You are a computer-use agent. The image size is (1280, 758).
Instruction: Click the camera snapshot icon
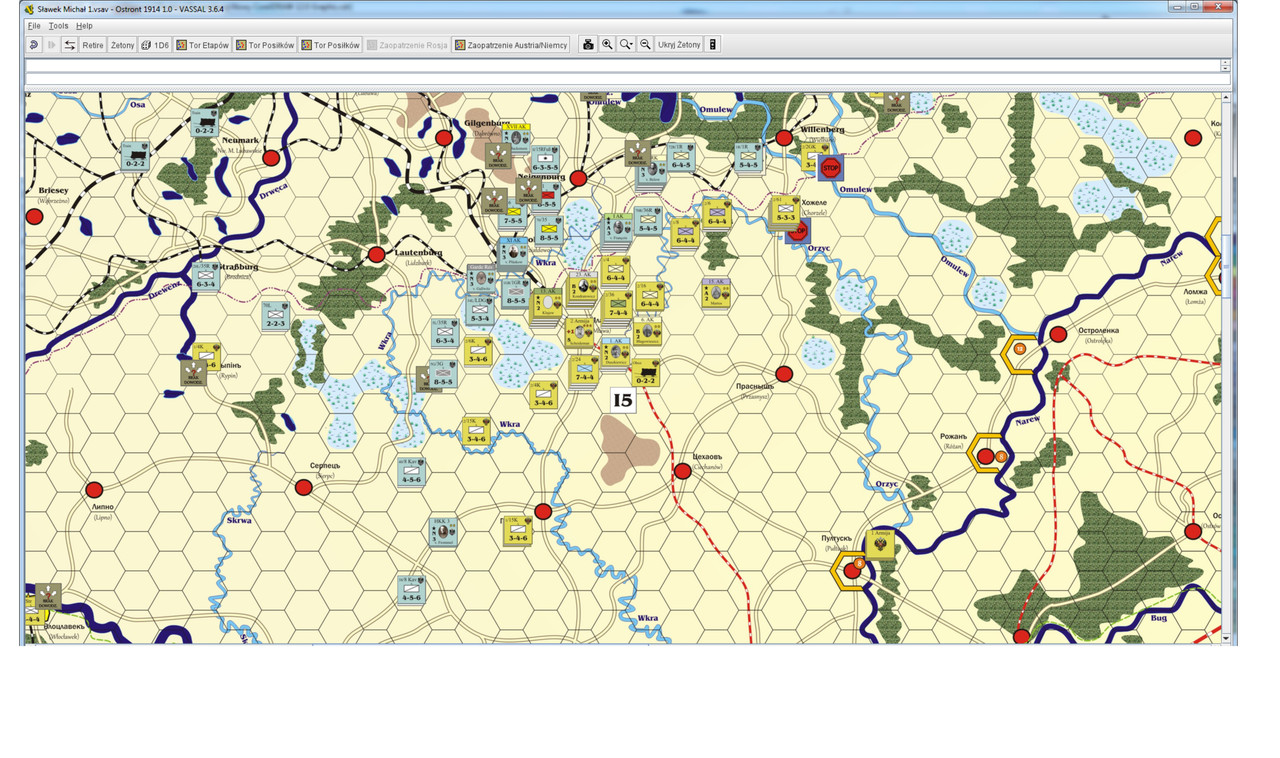click(x=588, y=45)
